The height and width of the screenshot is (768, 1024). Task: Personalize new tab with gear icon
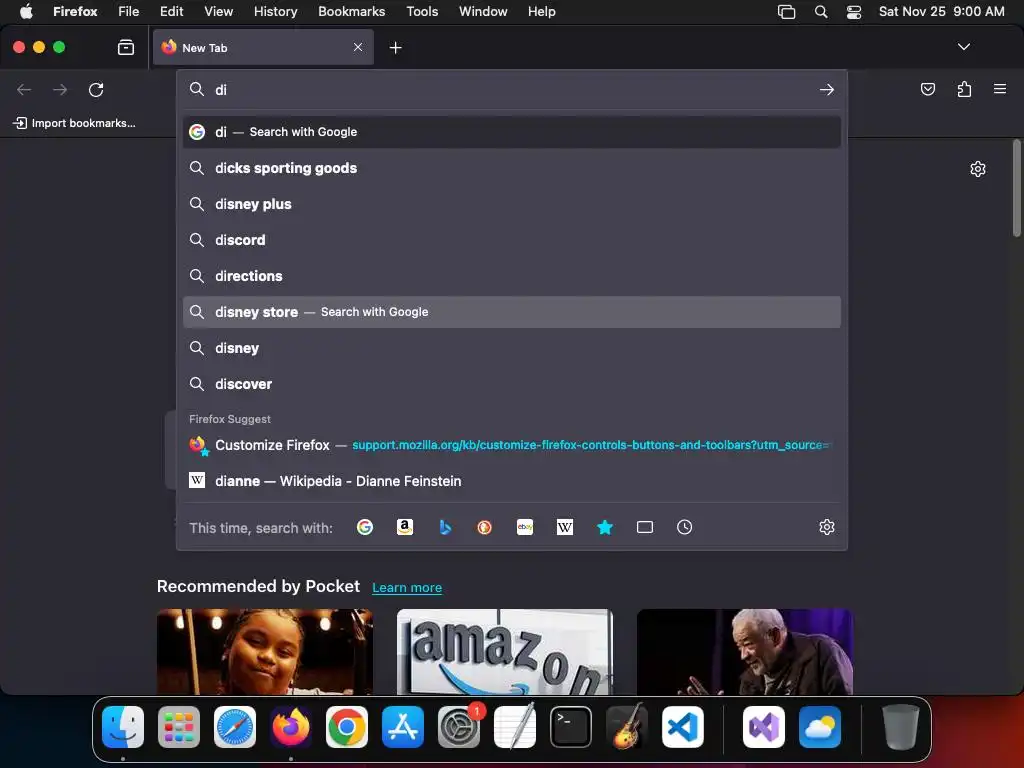(978, 169)
